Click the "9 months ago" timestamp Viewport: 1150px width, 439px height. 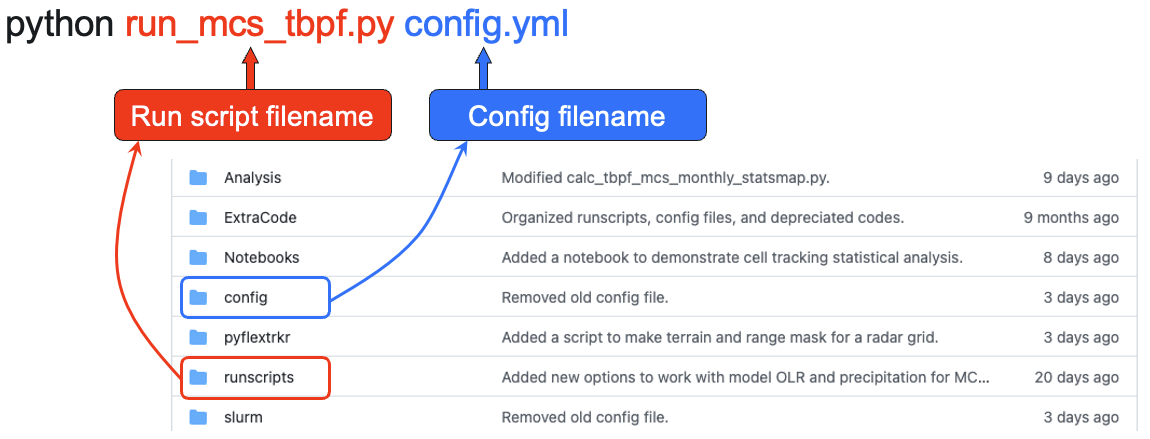coord(1071,218)
